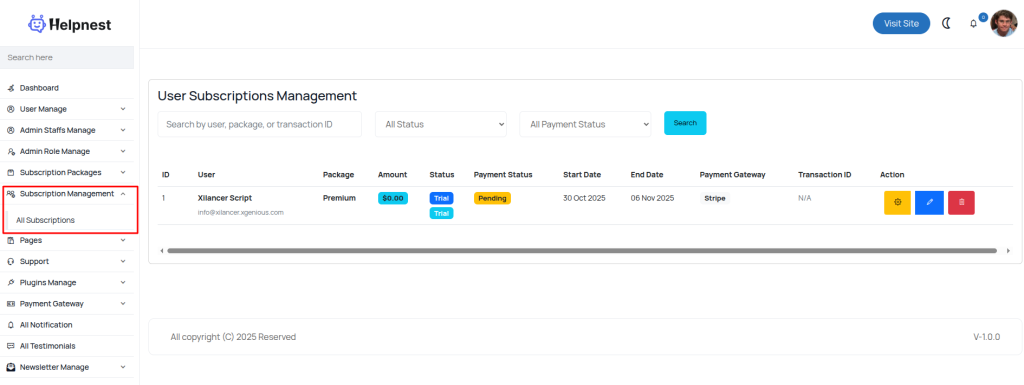Click the Subscription Packages sidebar icon
The image size is (1024, 385).
pos(10,173)
